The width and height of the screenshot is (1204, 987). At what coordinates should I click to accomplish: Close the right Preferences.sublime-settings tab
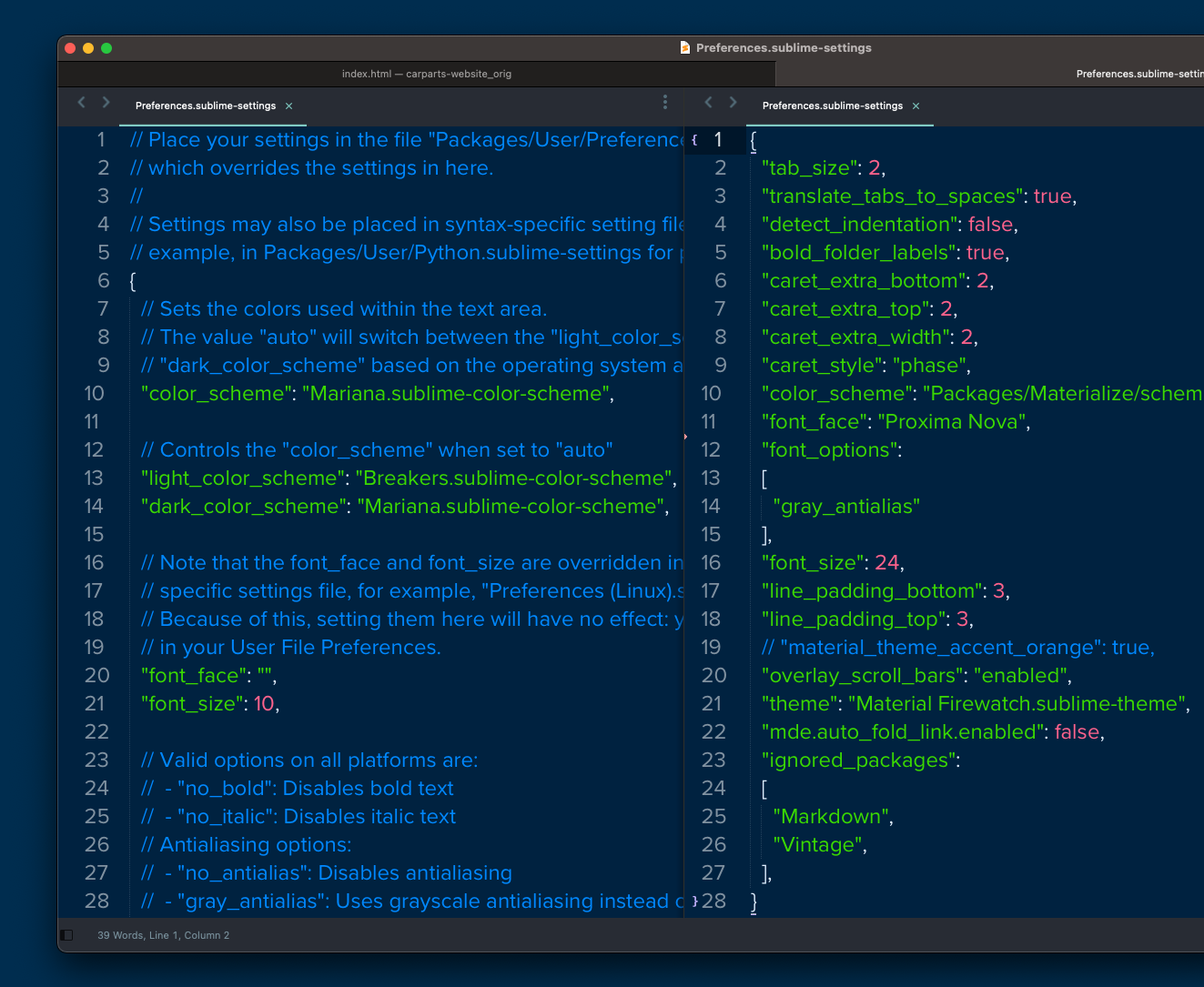point(916,106)
